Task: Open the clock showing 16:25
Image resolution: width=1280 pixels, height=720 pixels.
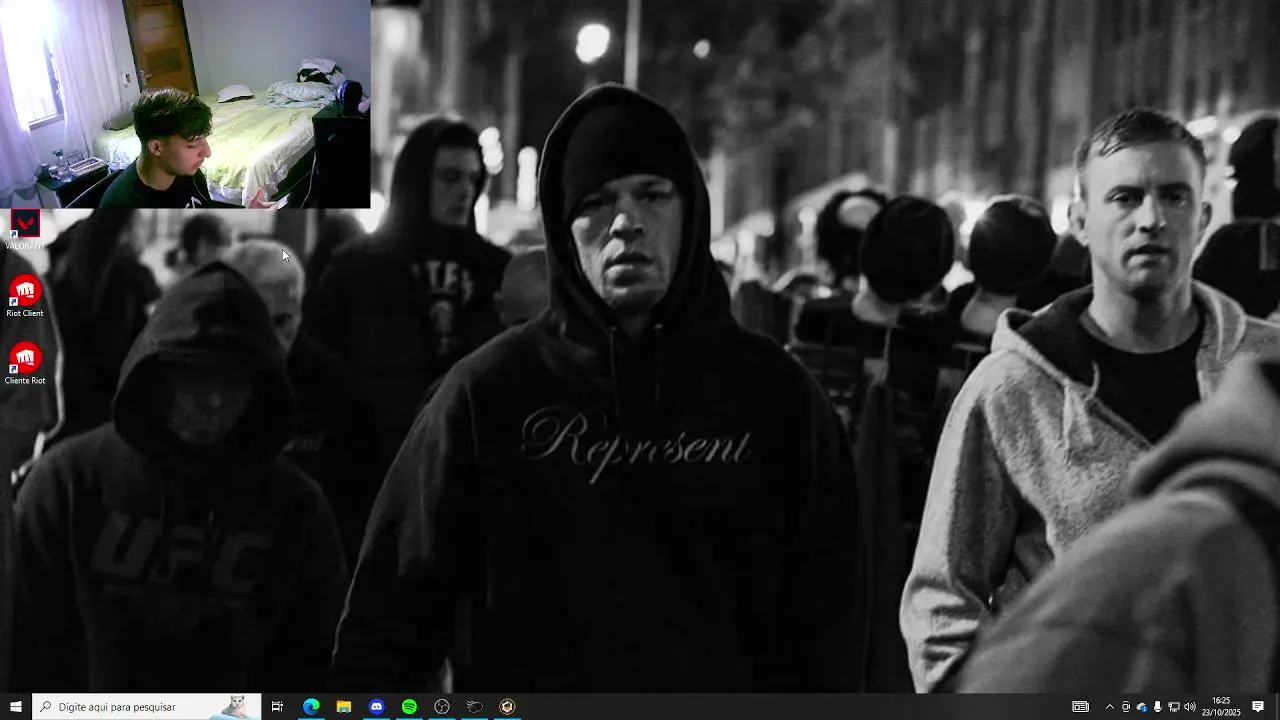Action: [1221, 707]
